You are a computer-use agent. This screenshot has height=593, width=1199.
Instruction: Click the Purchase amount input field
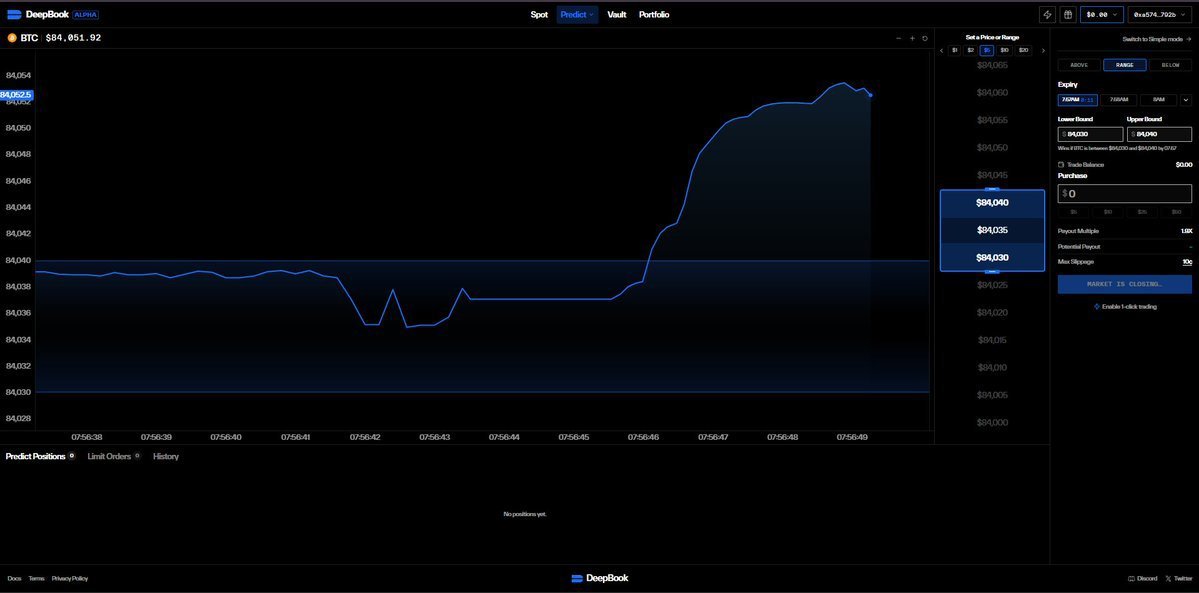click(x=1124, y=194)
